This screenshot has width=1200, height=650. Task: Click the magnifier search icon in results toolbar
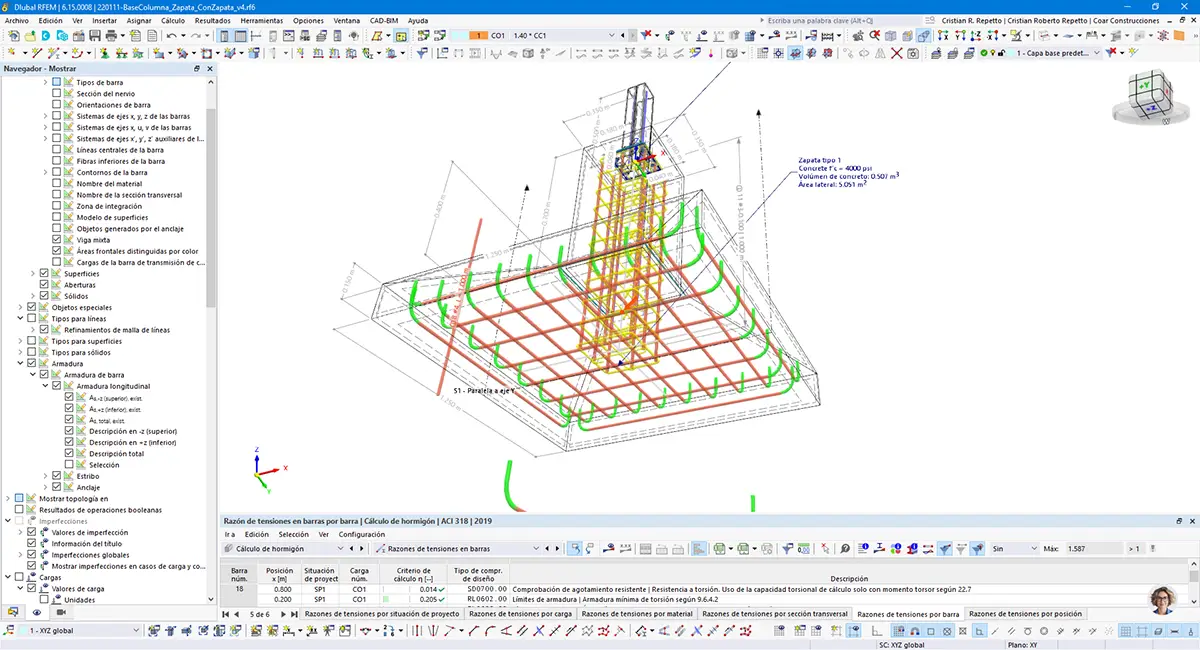(x=845, y=548)
